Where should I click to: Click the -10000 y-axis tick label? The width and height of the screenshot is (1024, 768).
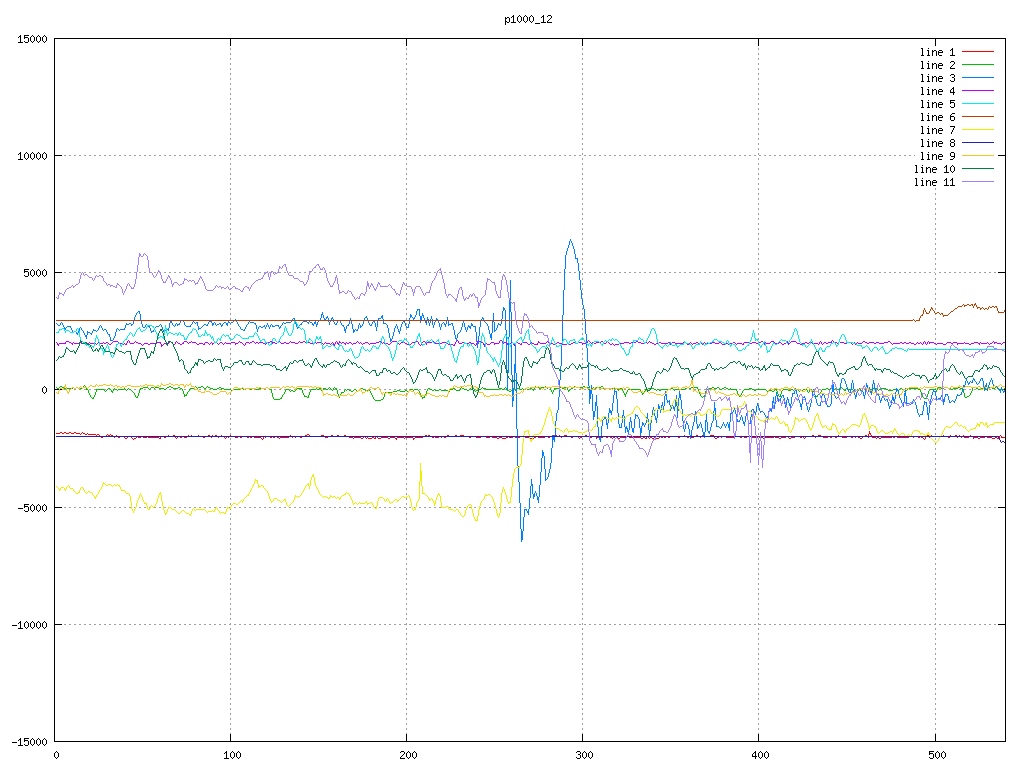click(x=28, y=624)
